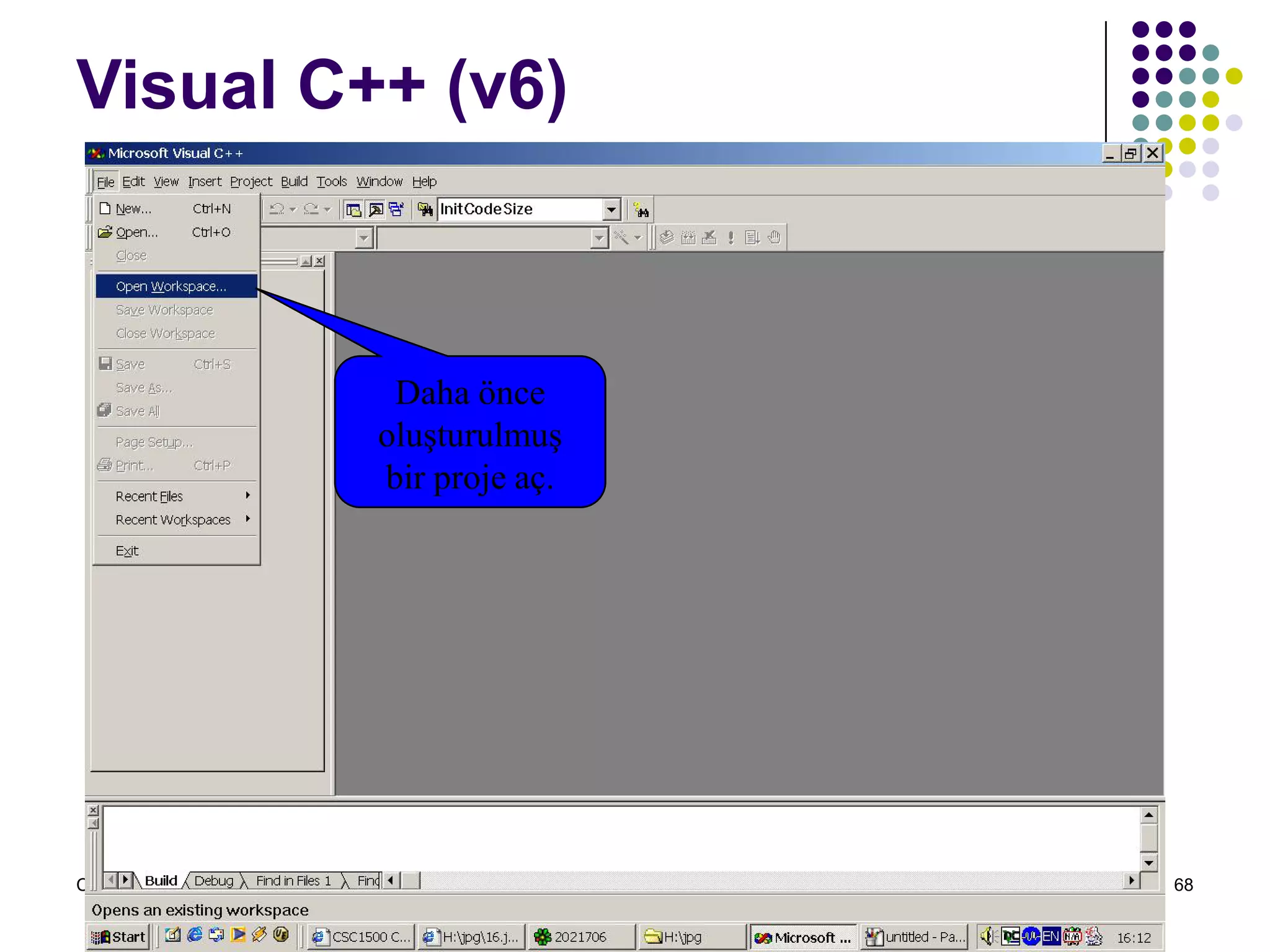Screen dimensions: 1270x952
Task: Switch to untitled - Paint taskbar button
Action: (915, 937)
